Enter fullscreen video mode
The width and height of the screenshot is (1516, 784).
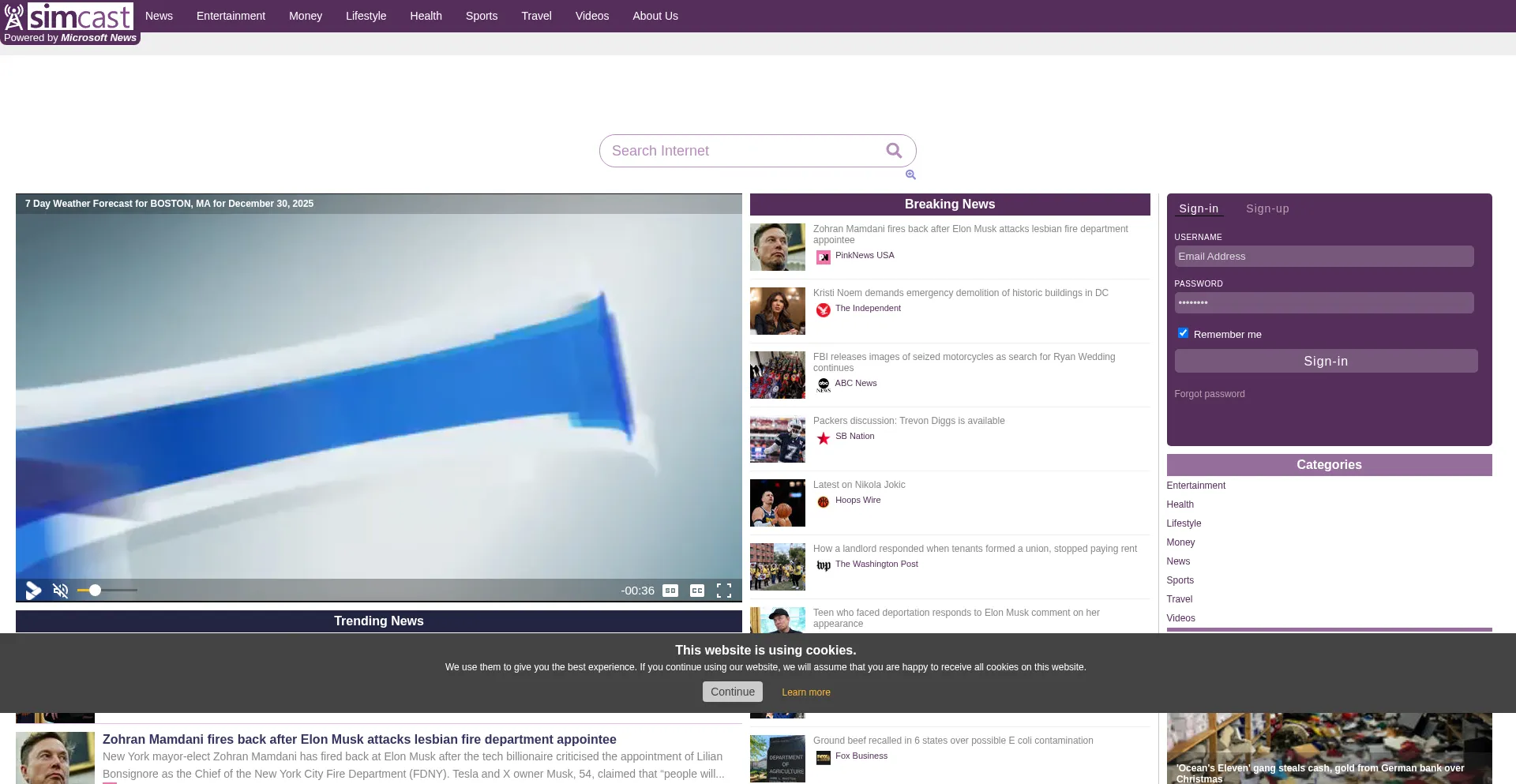(x=724, y=591)
